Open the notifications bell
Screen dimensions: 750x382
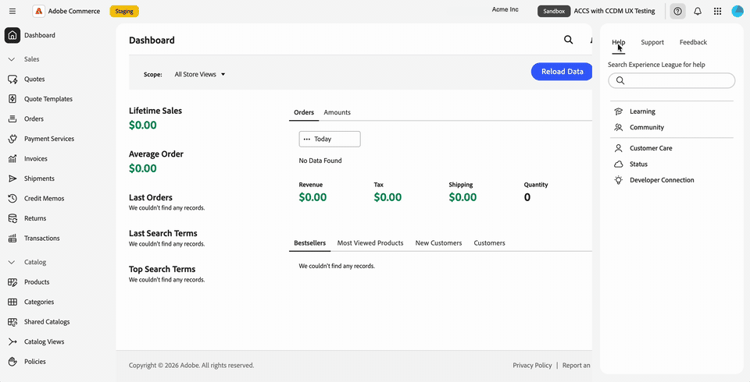click(697, 11)
